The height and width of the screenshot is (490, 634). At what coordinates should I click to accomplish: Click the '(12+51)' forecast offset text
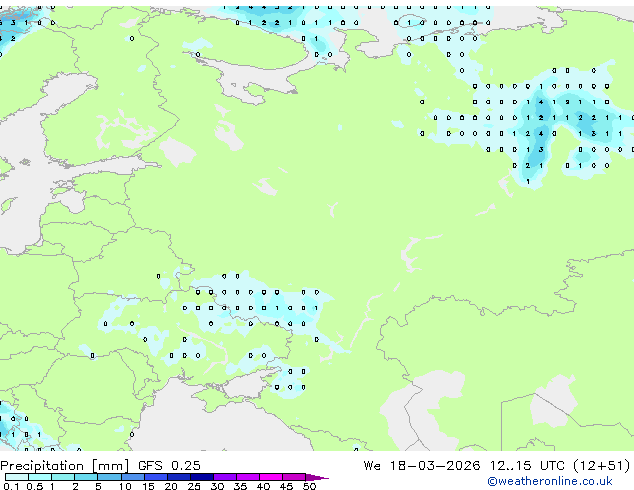click(602, 466)
